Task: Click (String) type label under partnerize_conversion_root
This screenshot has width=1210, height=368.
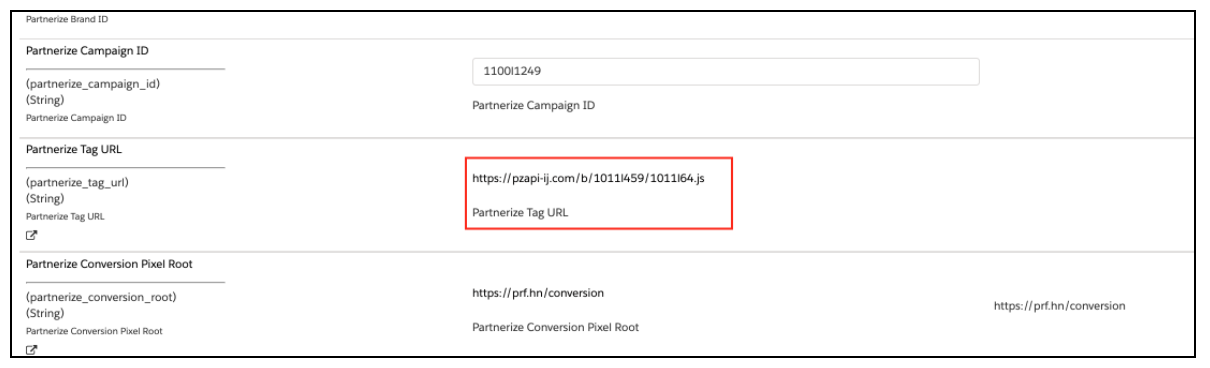Action: [45, 314]
